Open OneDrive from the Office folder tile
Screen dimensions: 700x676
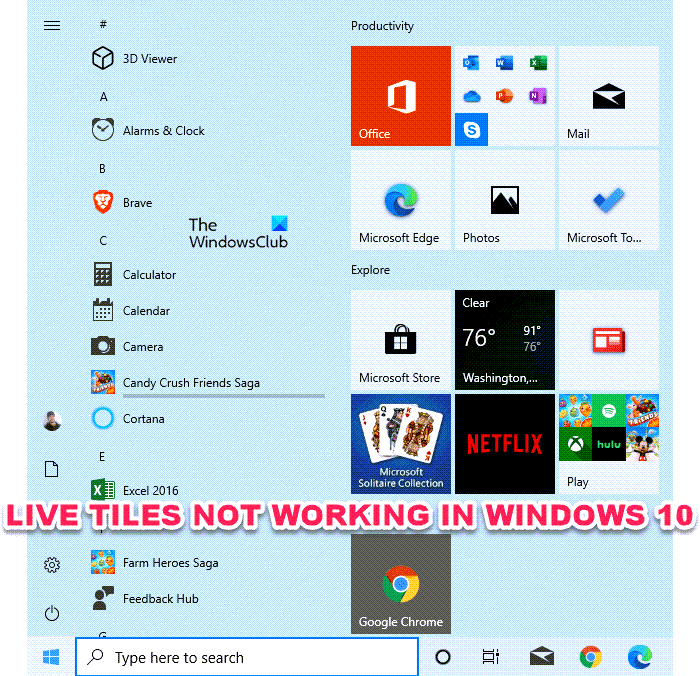[x=471, y=96]
